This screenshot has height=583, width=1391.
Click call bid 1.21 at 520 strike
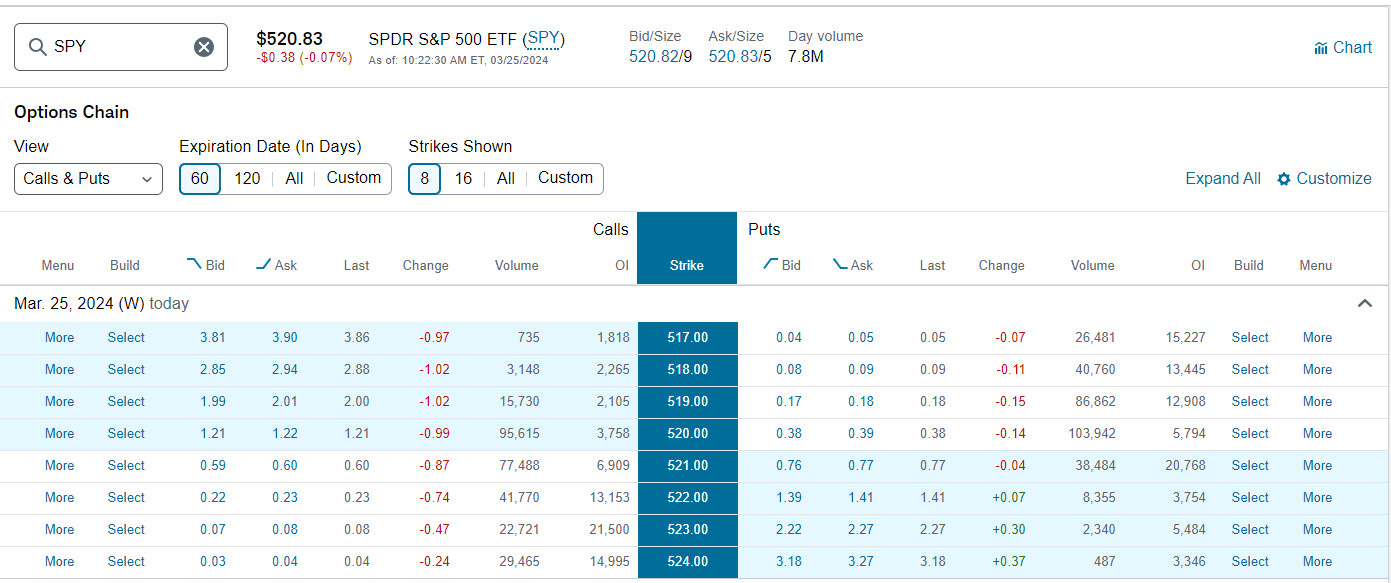[x=212, y=433]
